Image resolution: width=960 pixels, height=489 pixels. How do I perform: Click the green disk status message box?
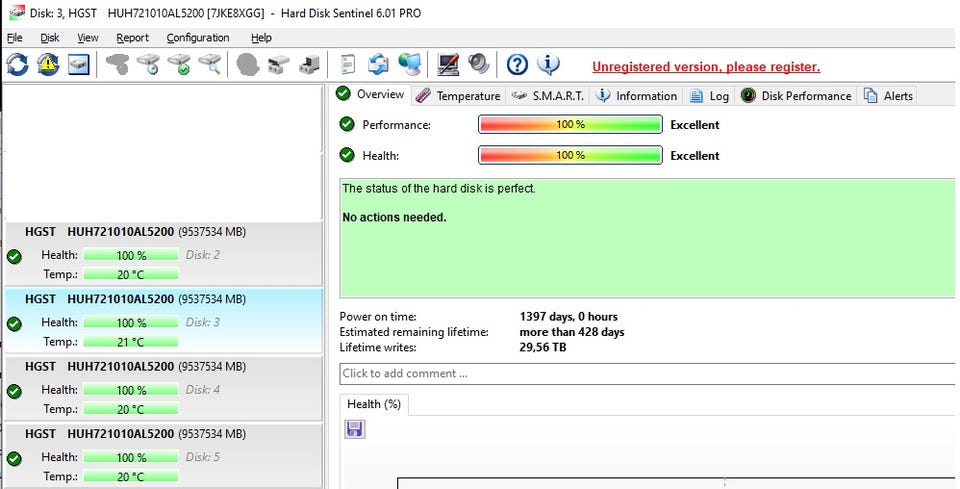point(647,238)
